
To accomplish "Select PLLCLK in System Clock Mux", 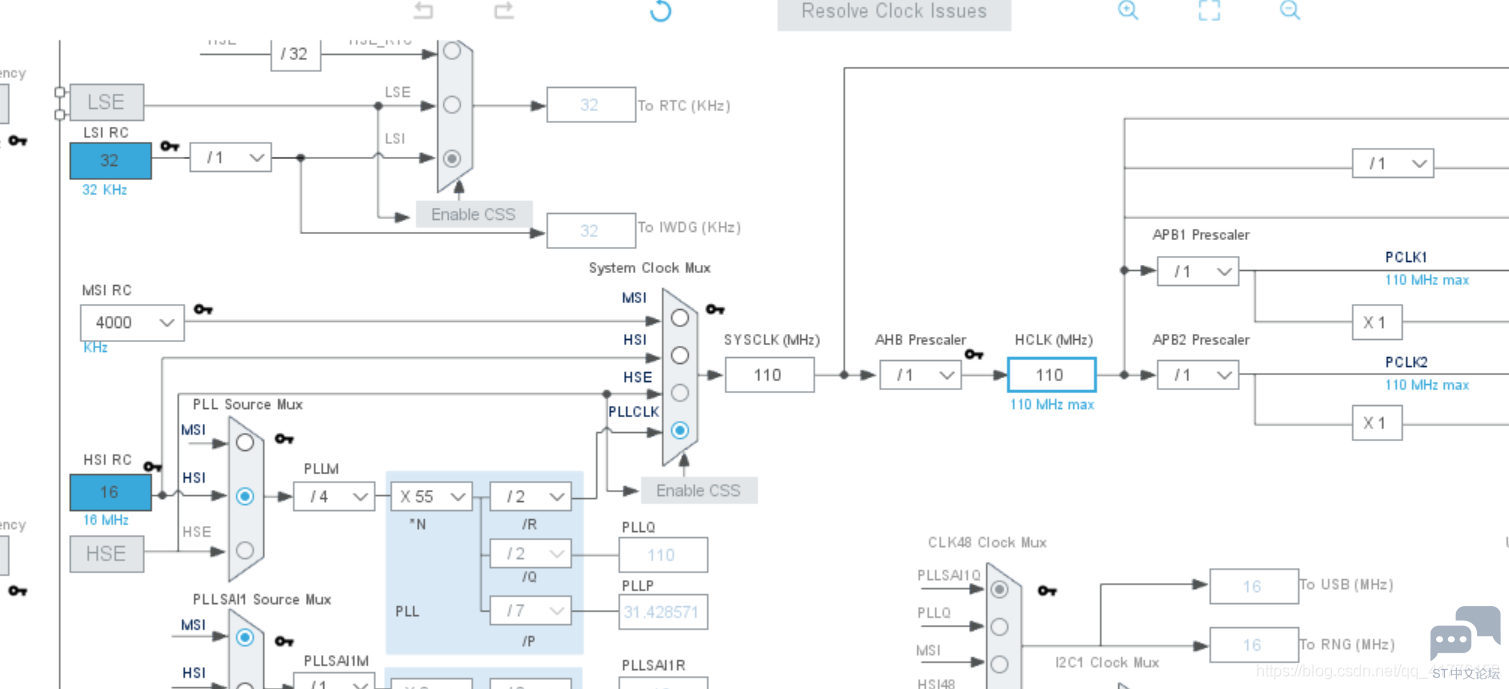I will pos(680,430).
